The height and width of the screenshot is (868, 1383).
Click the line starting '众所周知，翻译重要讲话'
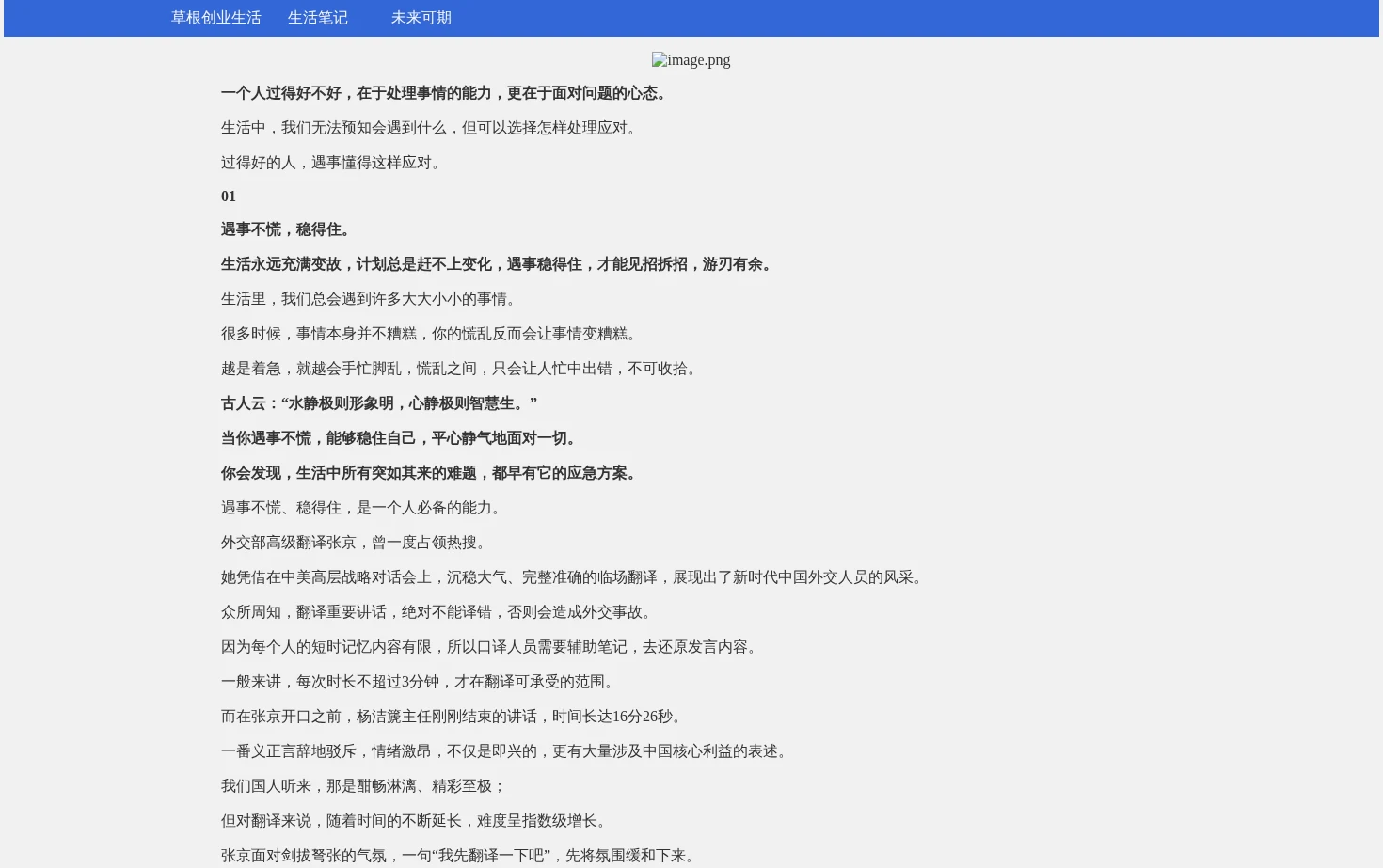click(x=438, y=612)
